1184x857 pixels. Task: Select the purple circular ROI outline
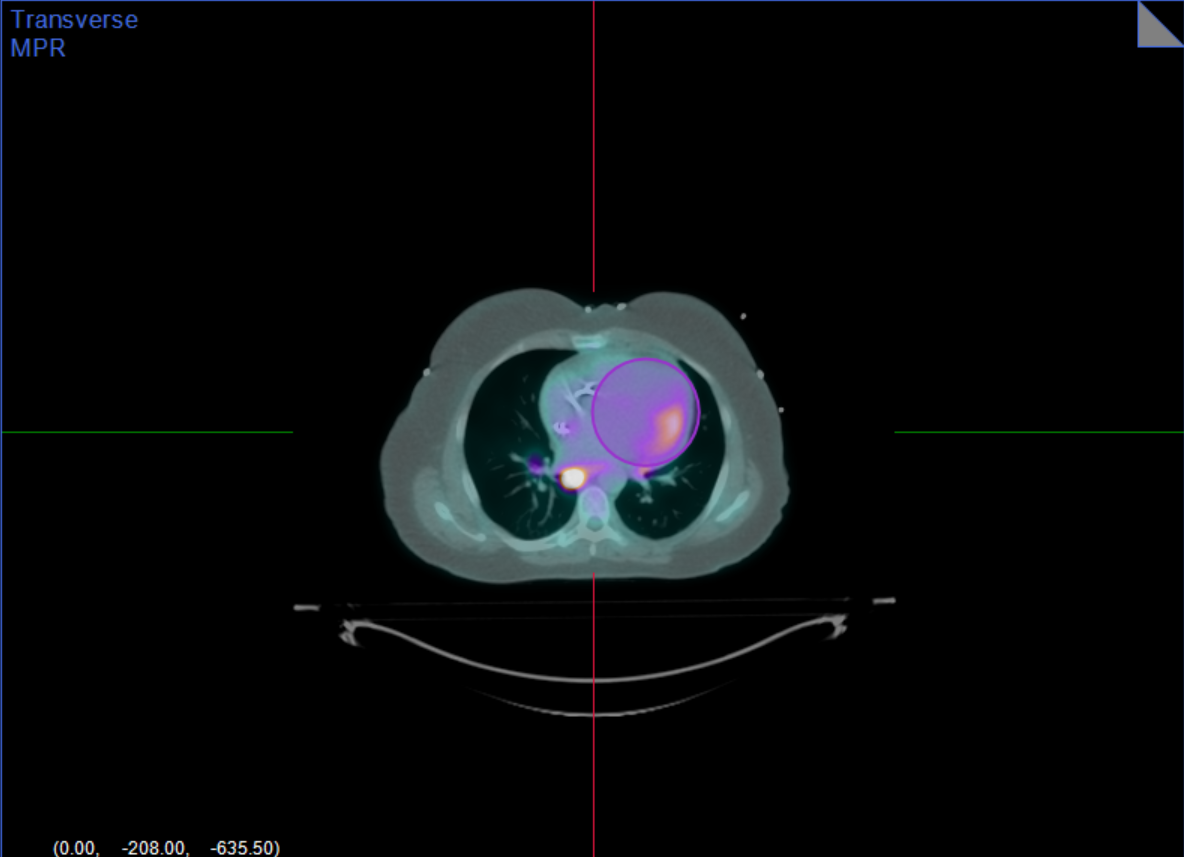tap(594, 411)
